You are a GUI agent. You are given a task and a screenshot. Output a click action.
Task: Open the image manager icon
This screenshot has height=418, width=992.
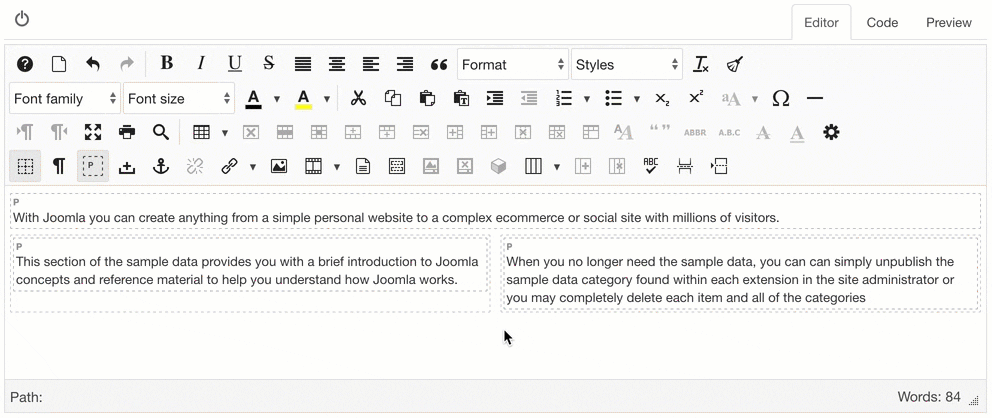click(279, 166)
